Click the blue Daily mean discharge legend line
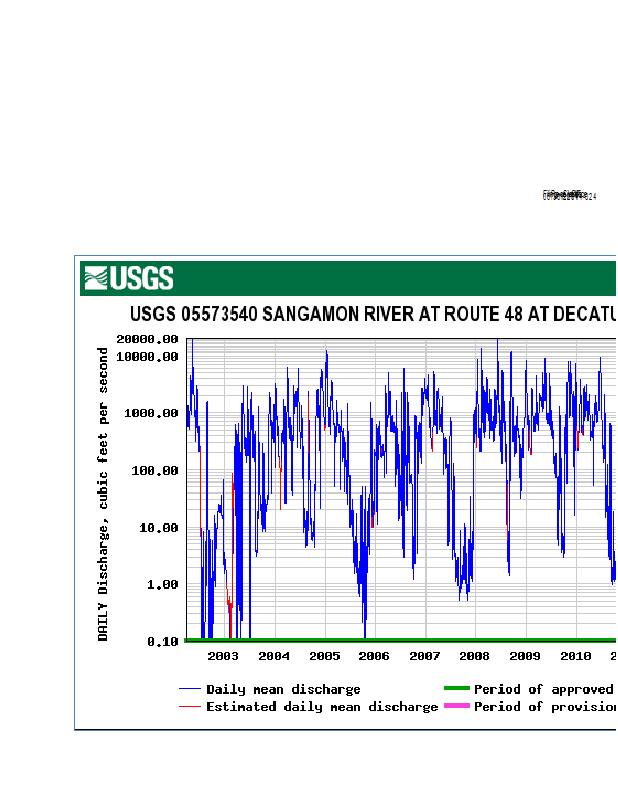Image resolution: width=618 pixels, height=800 pixels. click(190, 690)
